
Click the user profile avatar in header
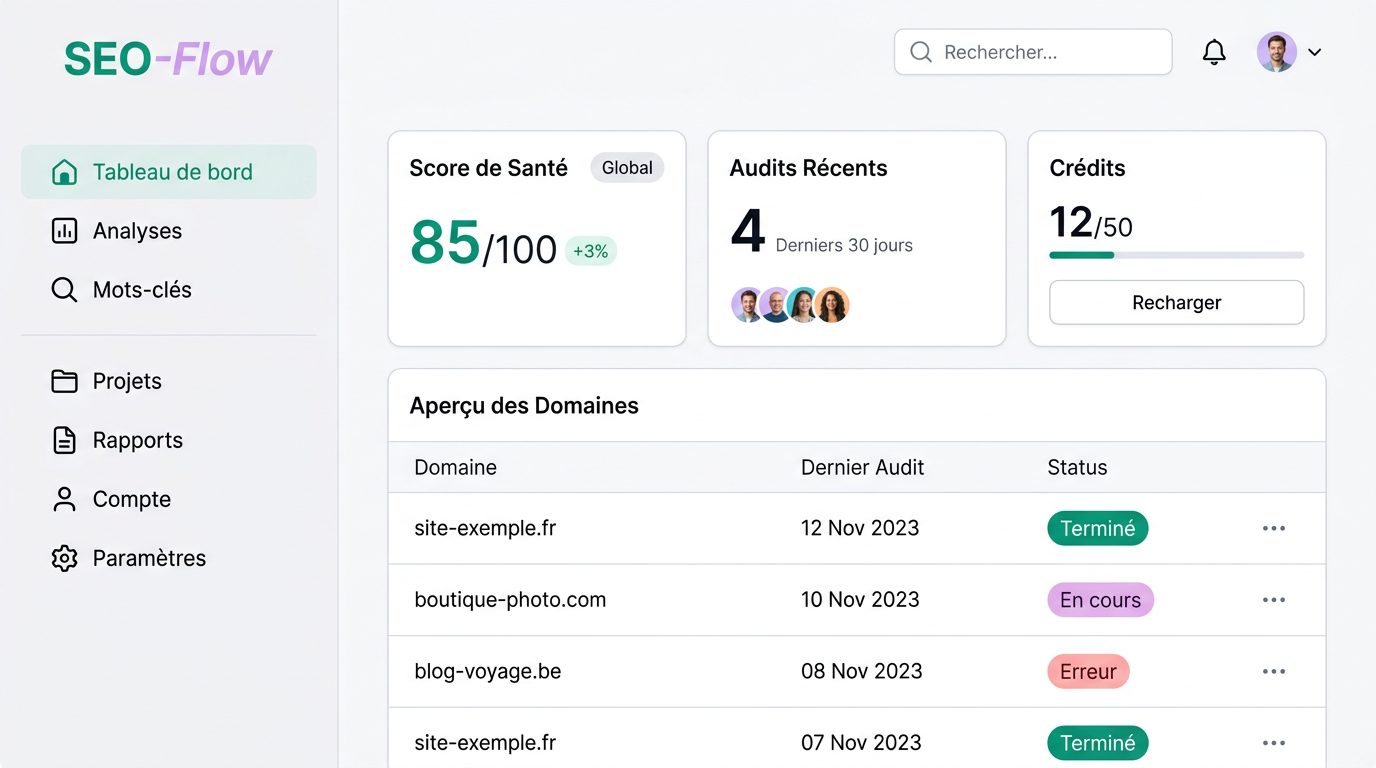coord(1277,52)
